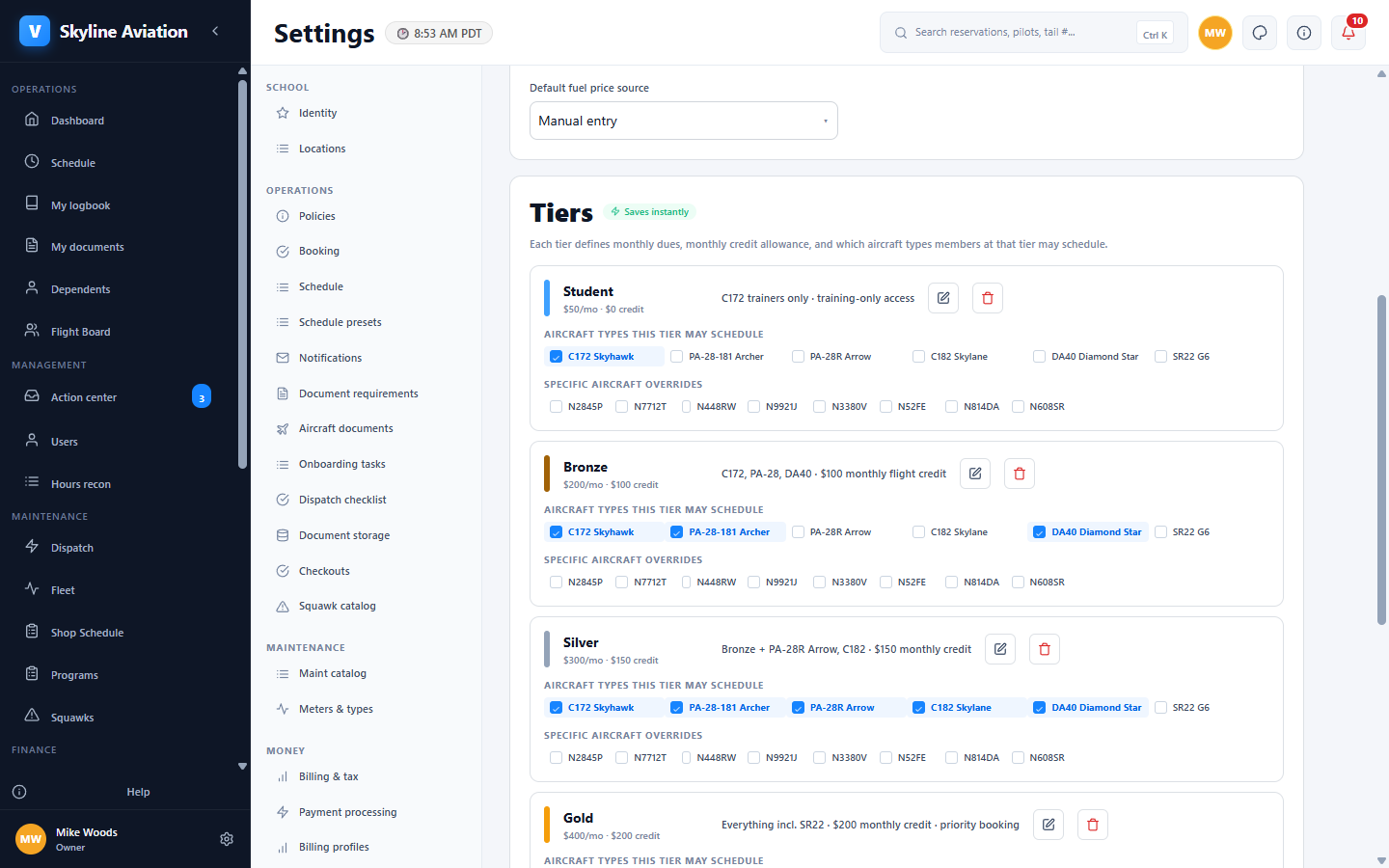
Task: Open Users in management section
Action: pos(119,442)
